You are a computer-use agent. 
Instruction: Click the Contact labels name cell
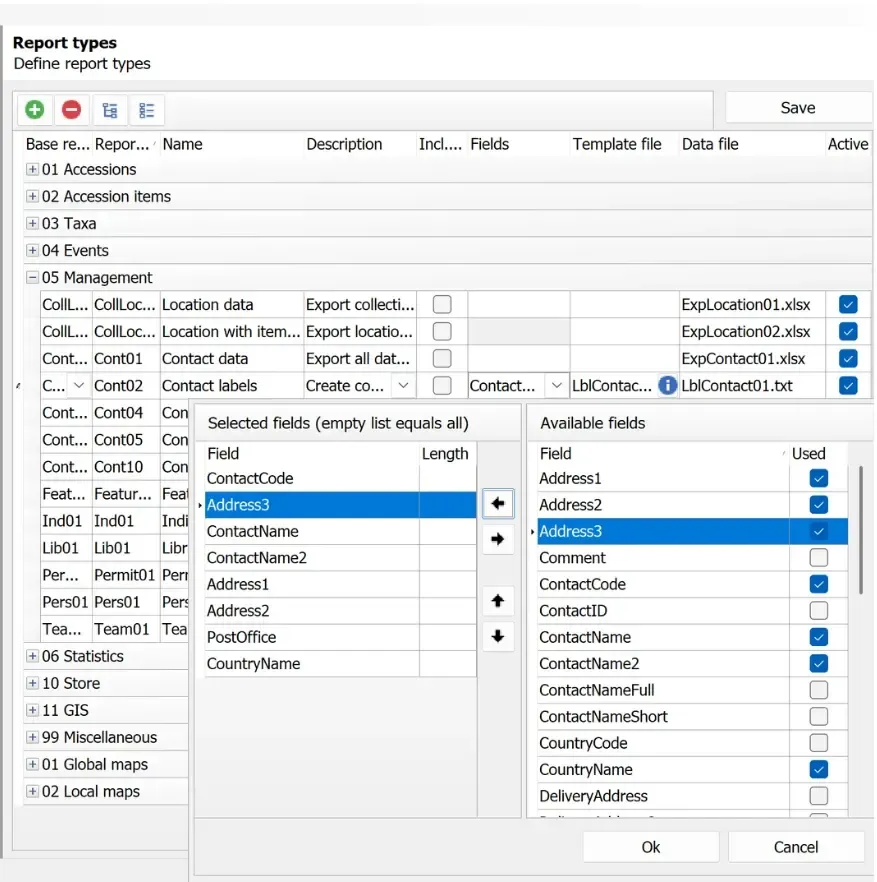pos(232,385)
